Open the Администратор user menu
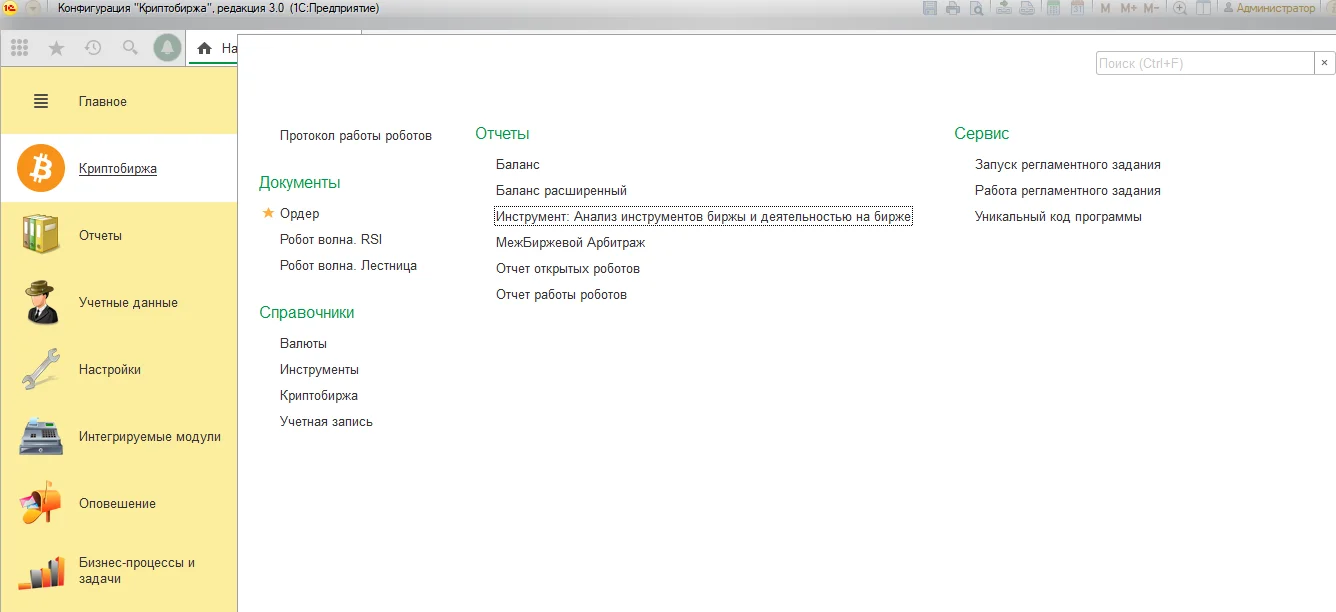Screen dimensions: 1336x612 tap(1270, 8)
